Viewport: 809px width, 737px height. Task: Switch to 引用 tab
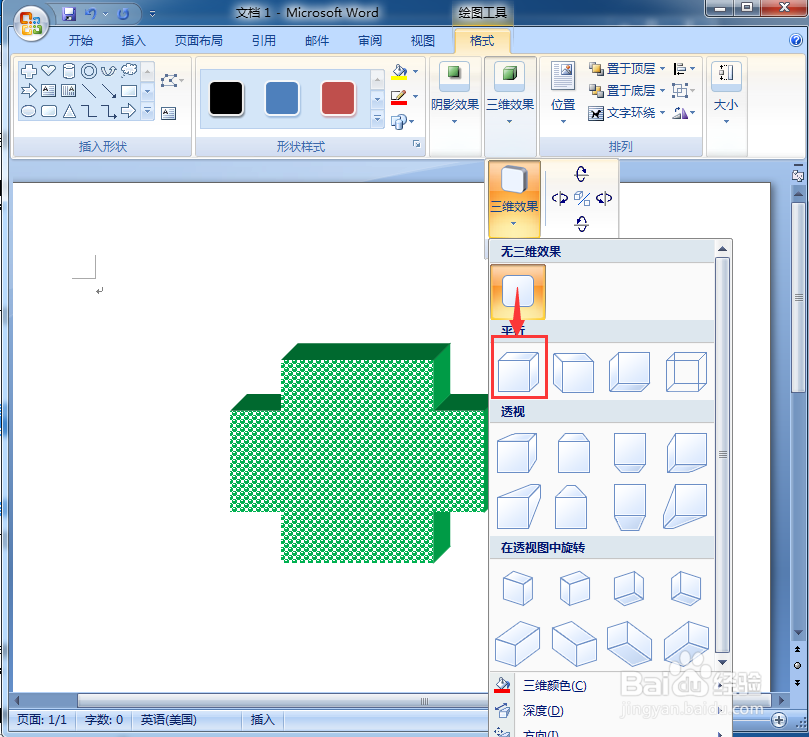click(264, 41)
